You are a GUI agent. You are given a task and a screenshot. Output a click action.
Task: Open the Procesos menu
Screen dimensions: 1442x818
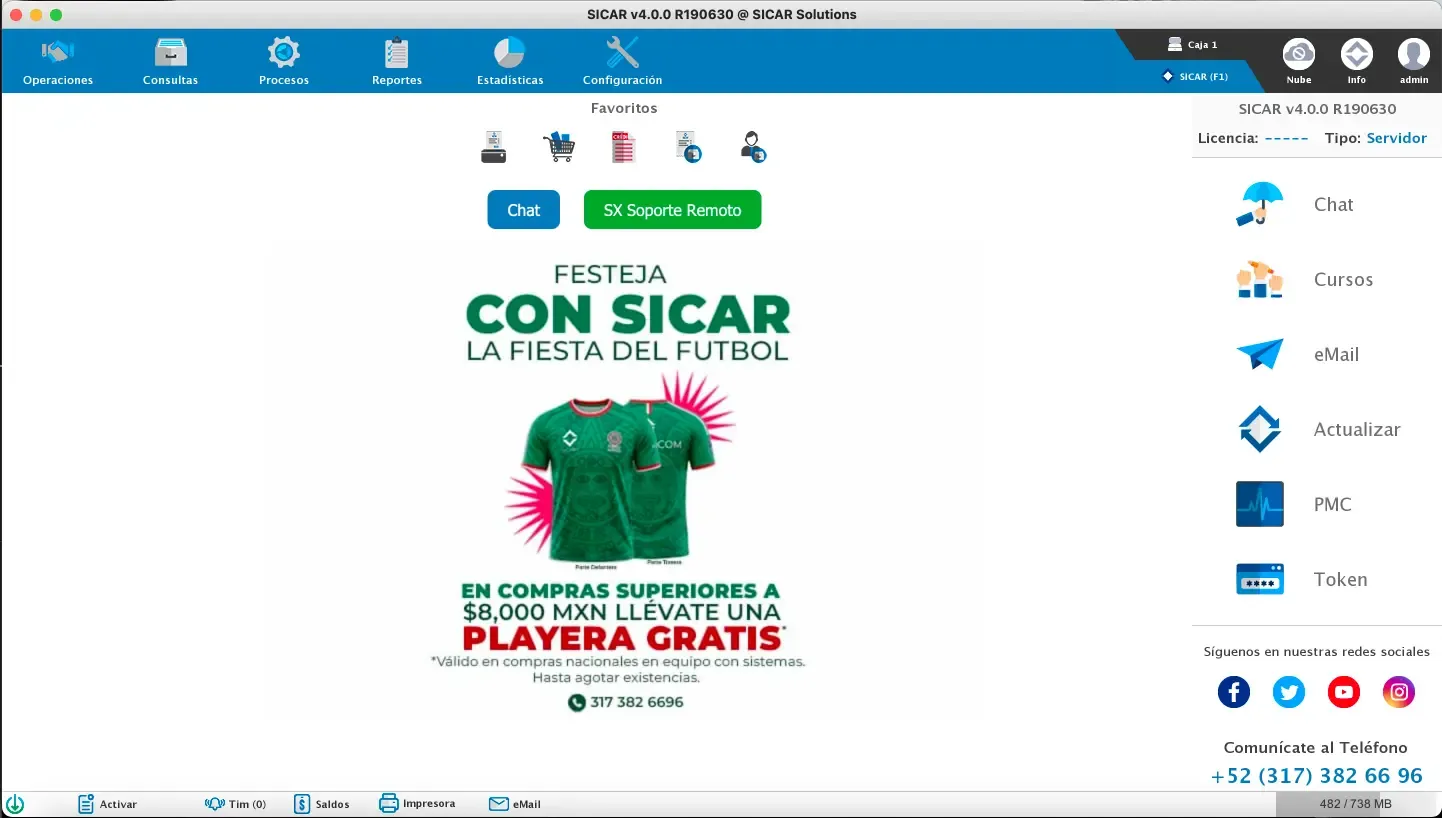[x=284, y=62]
